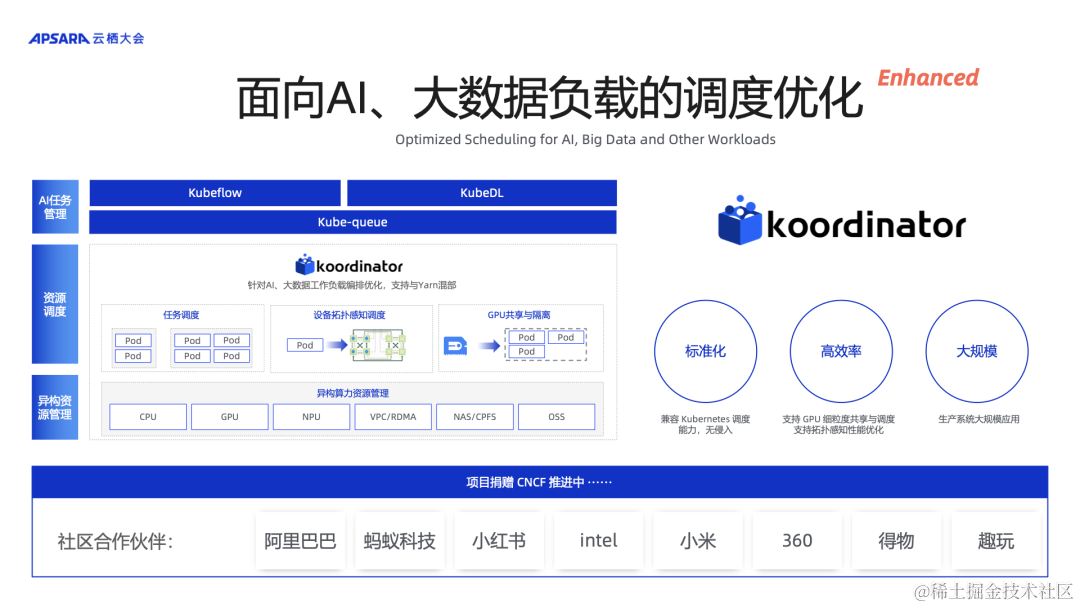Select the Kubeflow bar
The image size is (1080, 608).
[215, 193]
